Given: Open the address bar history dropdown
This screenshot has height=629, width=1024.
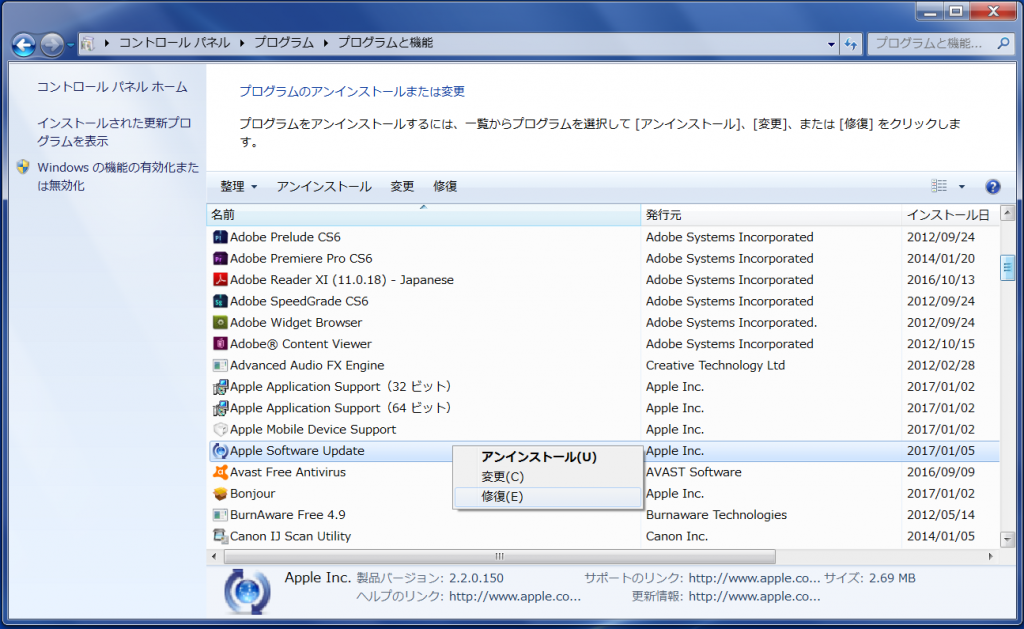Looking at the screenshot, I should click(x=831, y=44).
